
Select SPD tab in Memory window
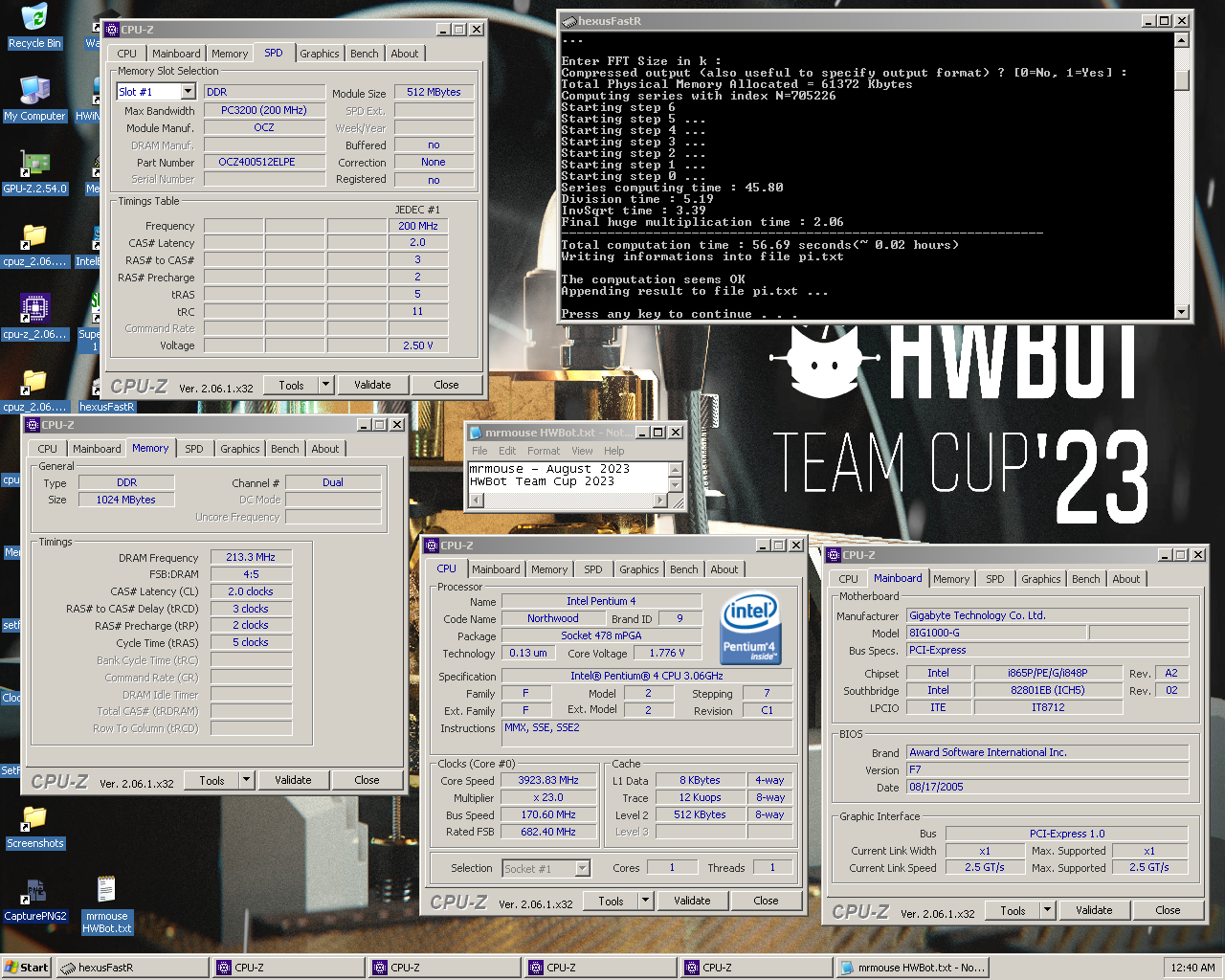[x=194, y=449]
